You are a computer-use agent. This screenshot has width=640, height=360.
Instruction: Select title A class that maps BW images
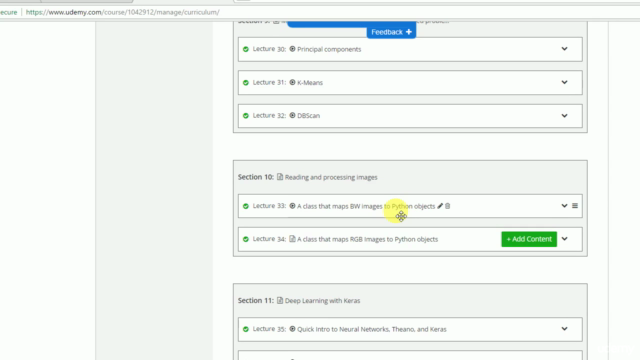tap(366, 206)
